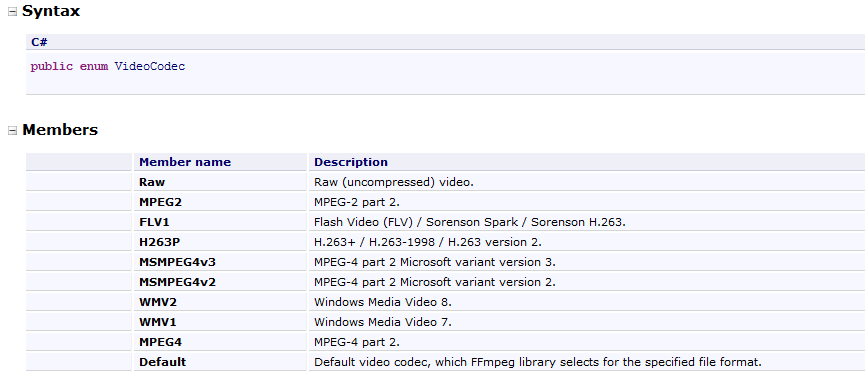Select the WMV1 member name
865x375 pixels.
coord(158,322)
